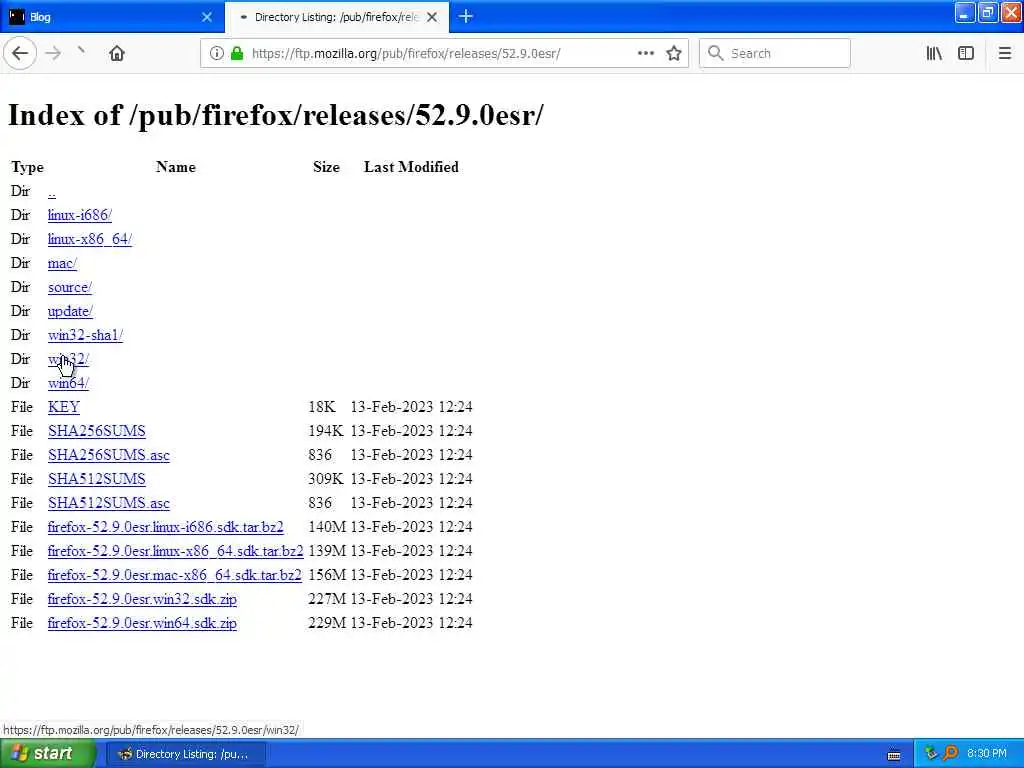
Task: Download firefox-52.9.0esr.mac-x86_64.sdk.tar.bz2
Action: click(x=174, y=575)
